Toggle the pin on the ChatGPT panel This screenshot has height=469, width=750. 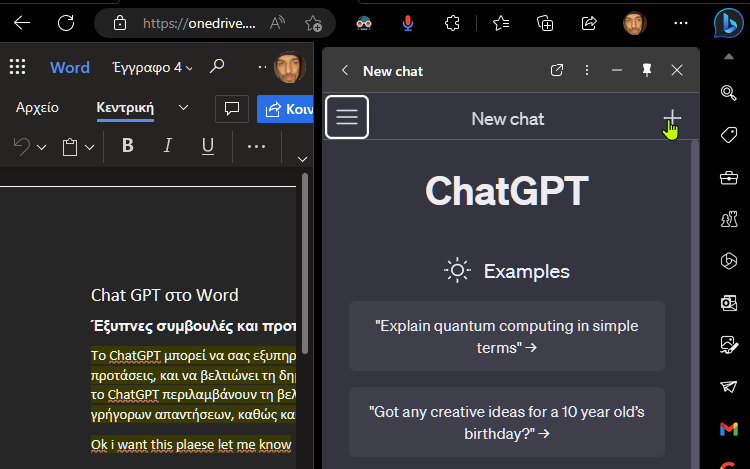(647, 70)
